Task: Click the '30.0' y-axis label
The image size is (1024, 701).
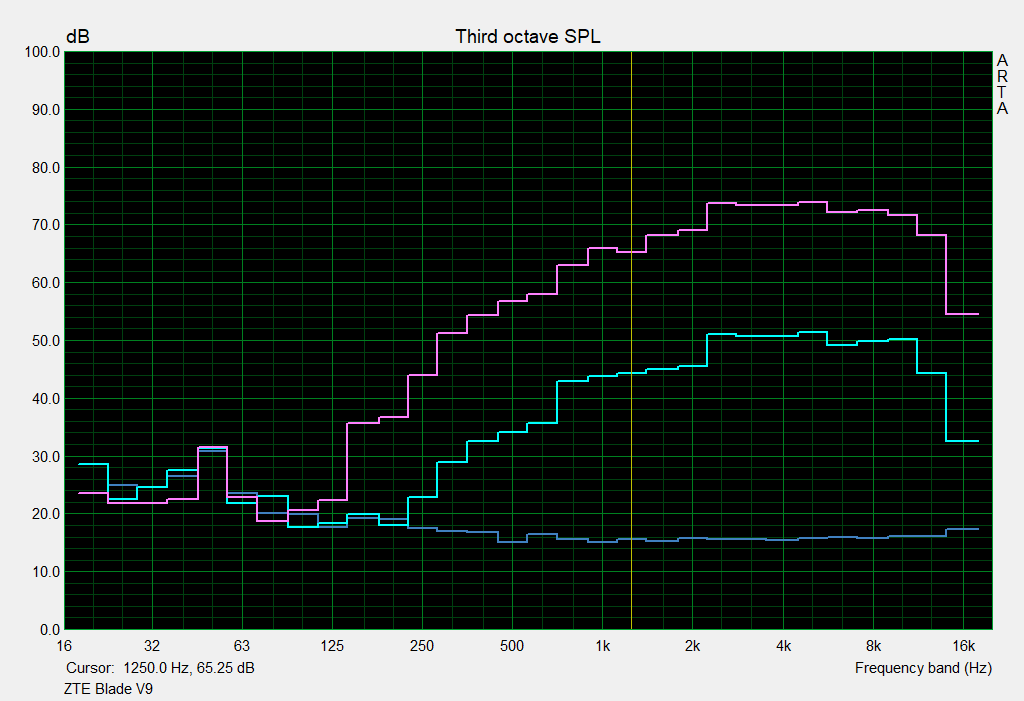Action: click(46, 457)
